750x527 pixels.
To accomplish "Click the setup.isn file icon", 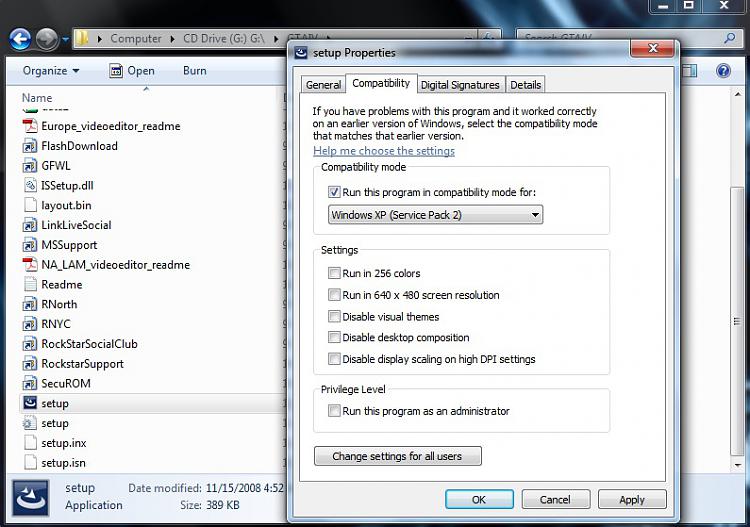I will click(30, 462).
